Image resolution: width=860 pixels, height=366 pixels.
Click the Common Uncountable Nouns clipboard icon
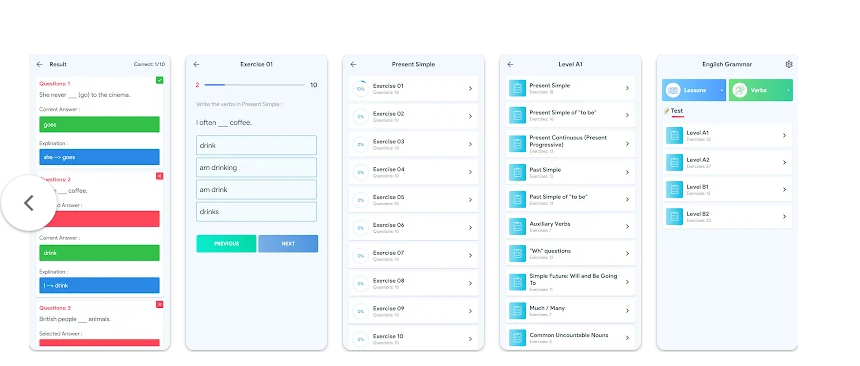(x=517, y=337)
